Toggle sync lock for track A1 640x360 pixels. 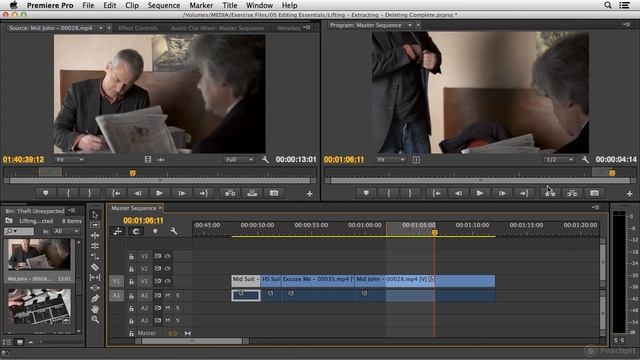click(158, 295)
